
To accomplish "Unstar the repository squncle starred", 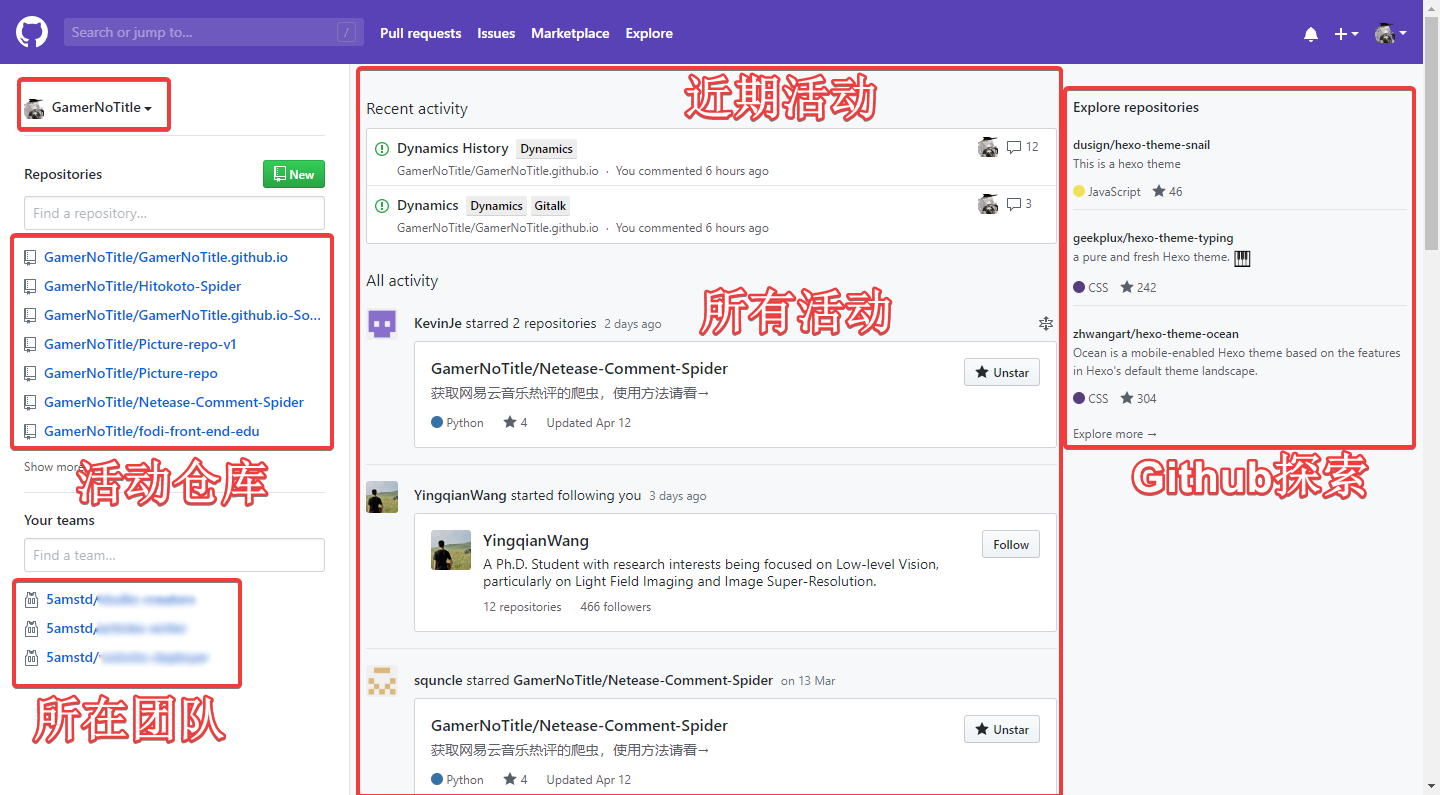I will [1001, 728].
